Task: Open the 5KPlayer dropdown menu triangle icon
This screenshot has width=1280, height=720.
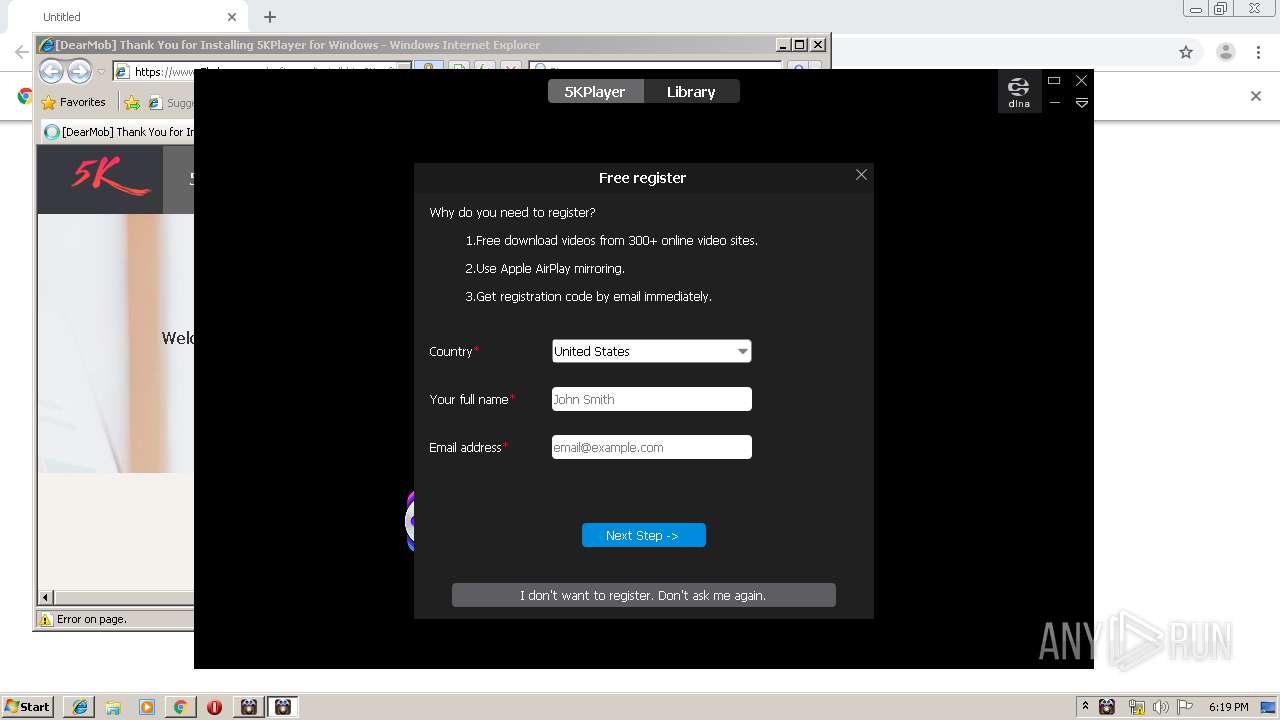Action: (1081, 103)
